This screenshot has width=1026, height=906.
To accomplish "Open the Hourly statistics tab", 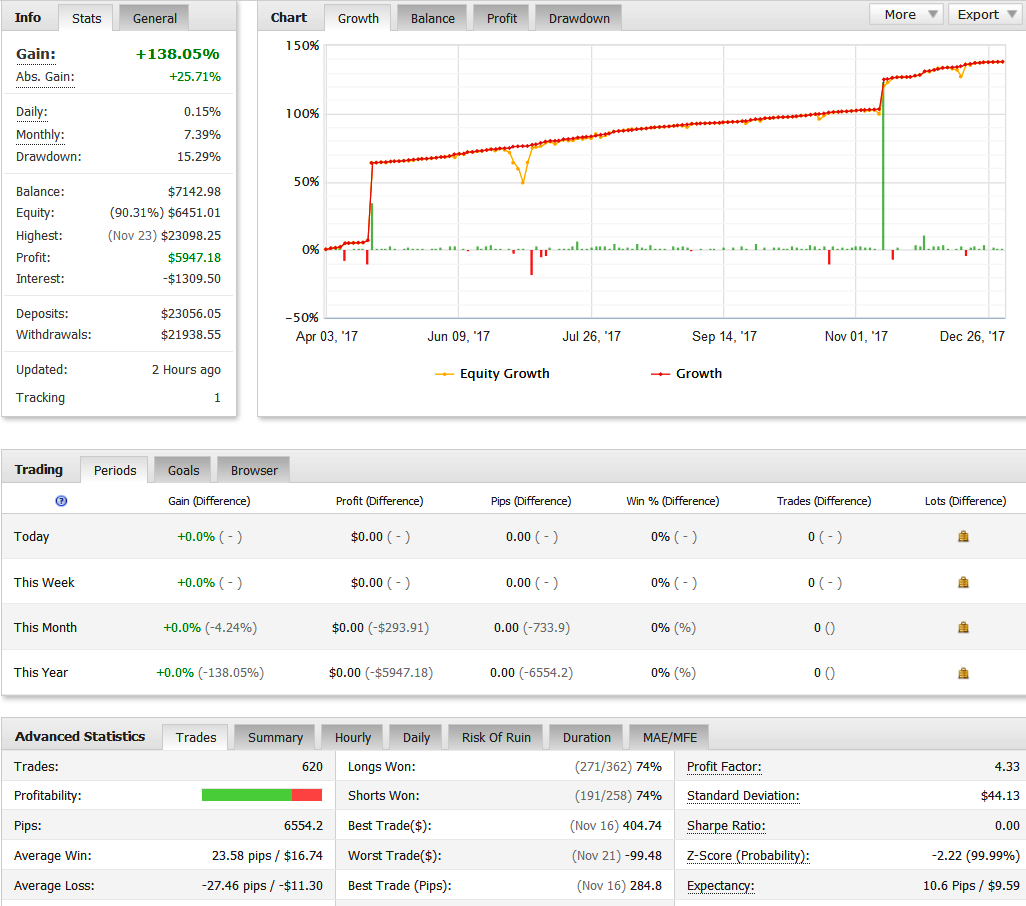I will [x=353, y=737].
